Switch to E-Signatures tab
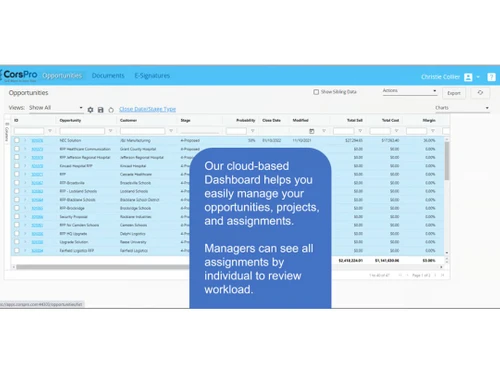 point(152,76)
